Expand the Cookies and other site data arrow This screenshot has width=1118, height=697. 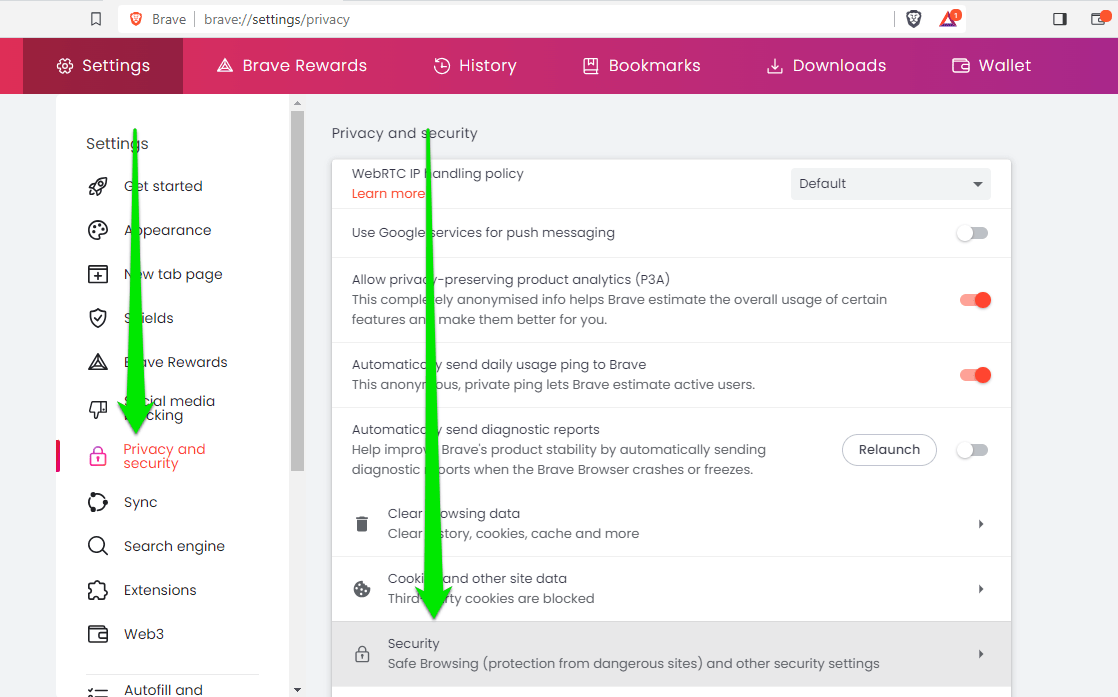coord(981,589)
